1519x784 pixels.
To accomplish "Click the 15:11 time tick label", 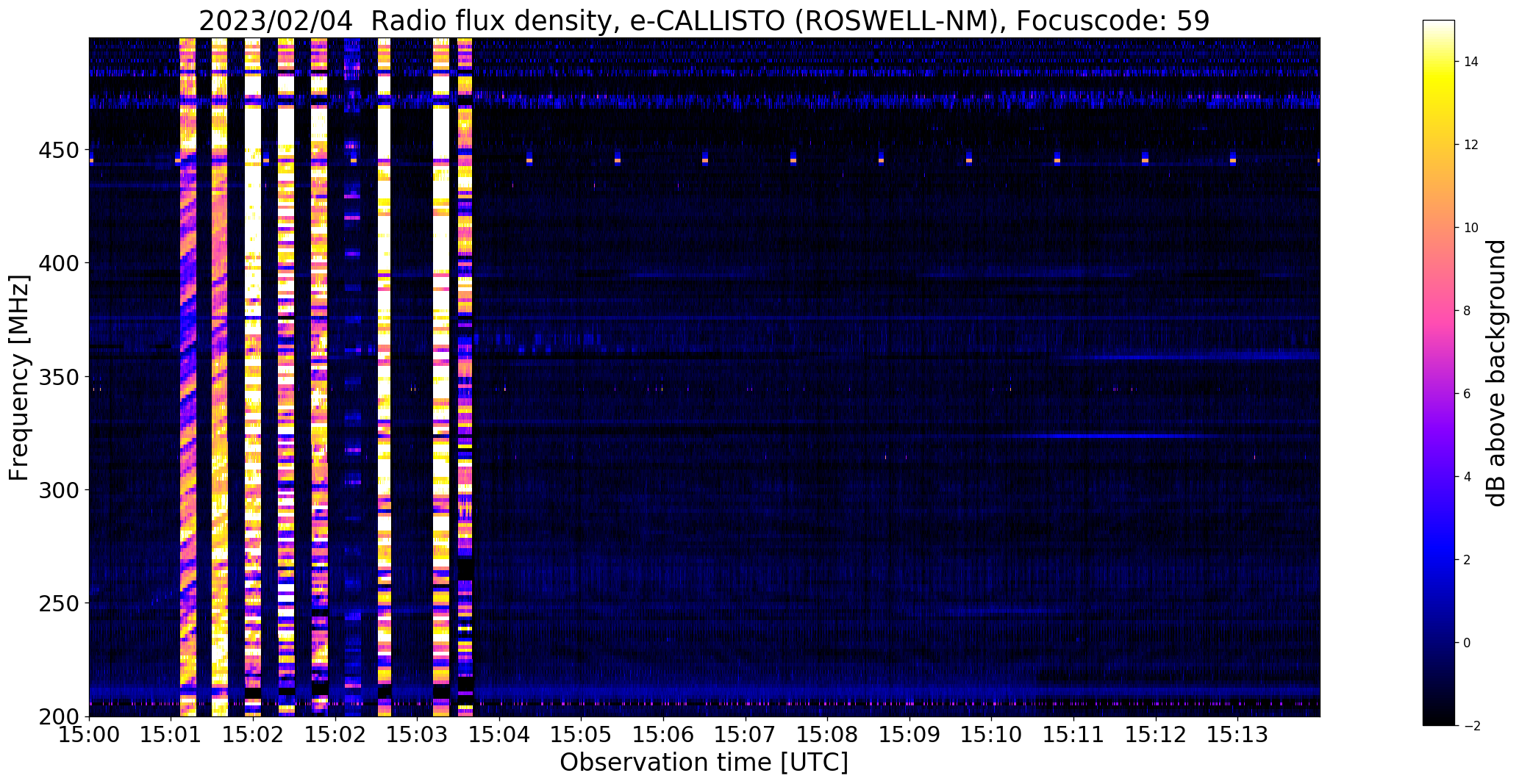I will pyautogui.click(x=1073, y=735).
